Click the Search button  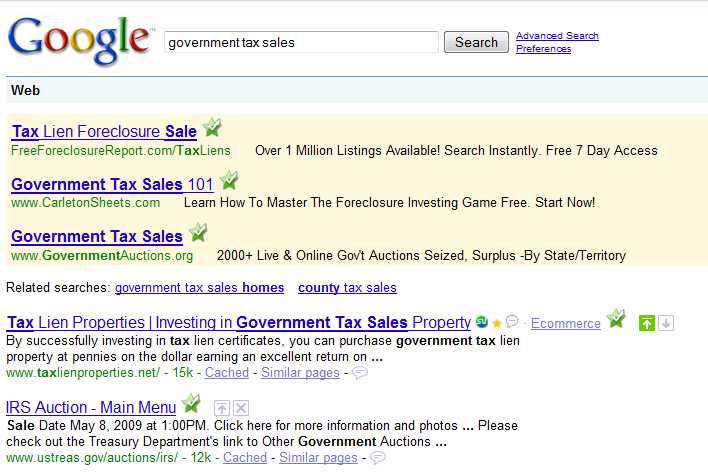(476, 42)
